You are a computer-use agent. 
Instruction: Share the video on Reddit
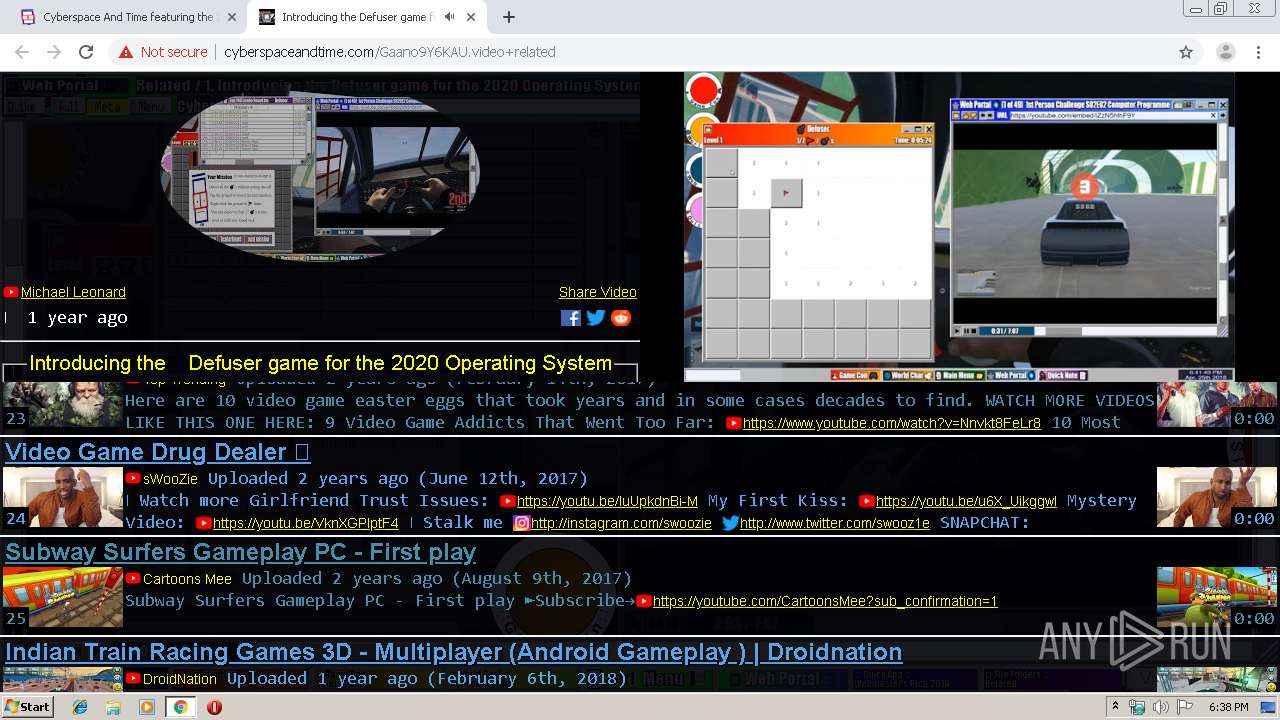[x=621, y=318]
